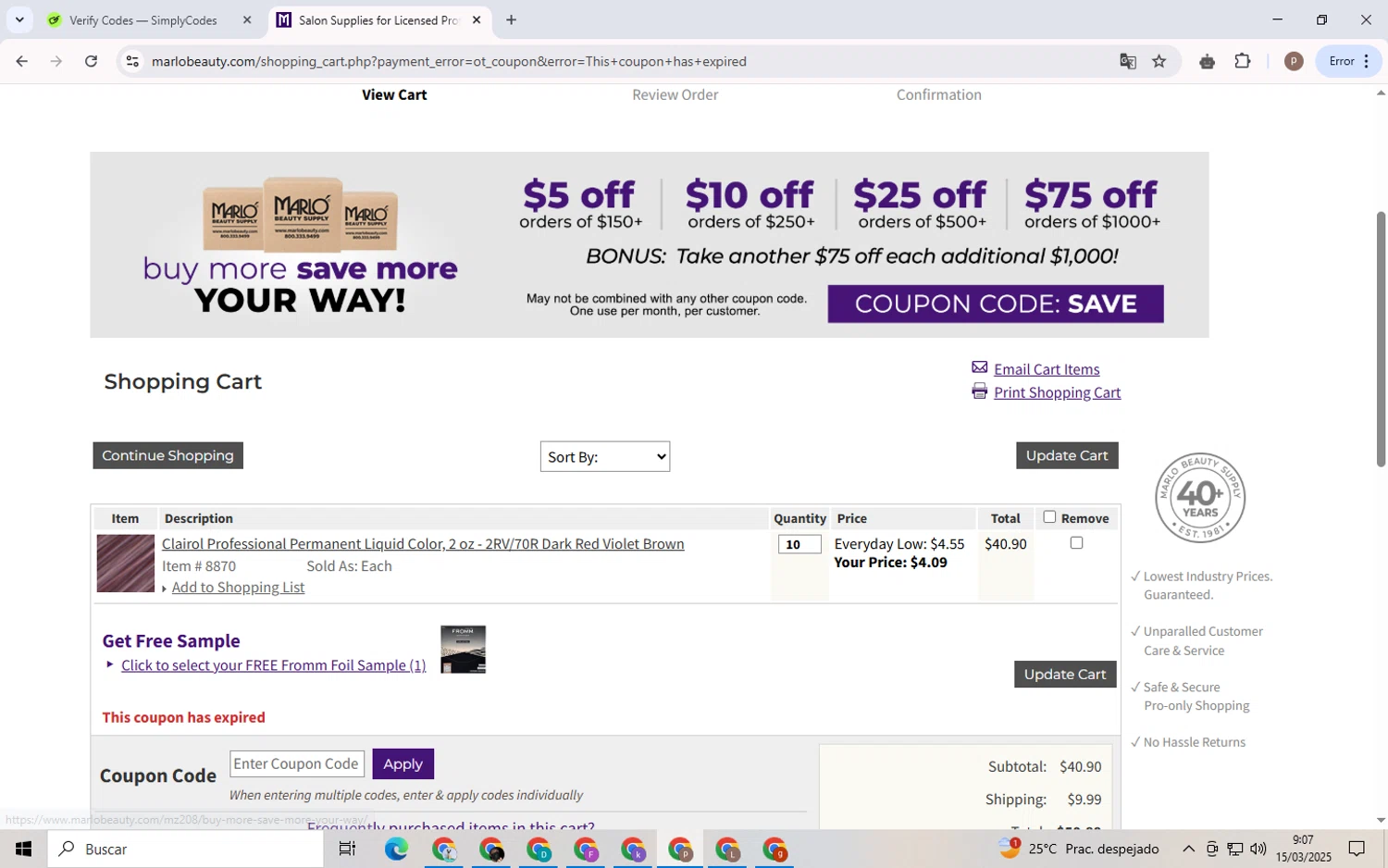
Task: Click the Enter Coupon Code field
Action: 297,763
